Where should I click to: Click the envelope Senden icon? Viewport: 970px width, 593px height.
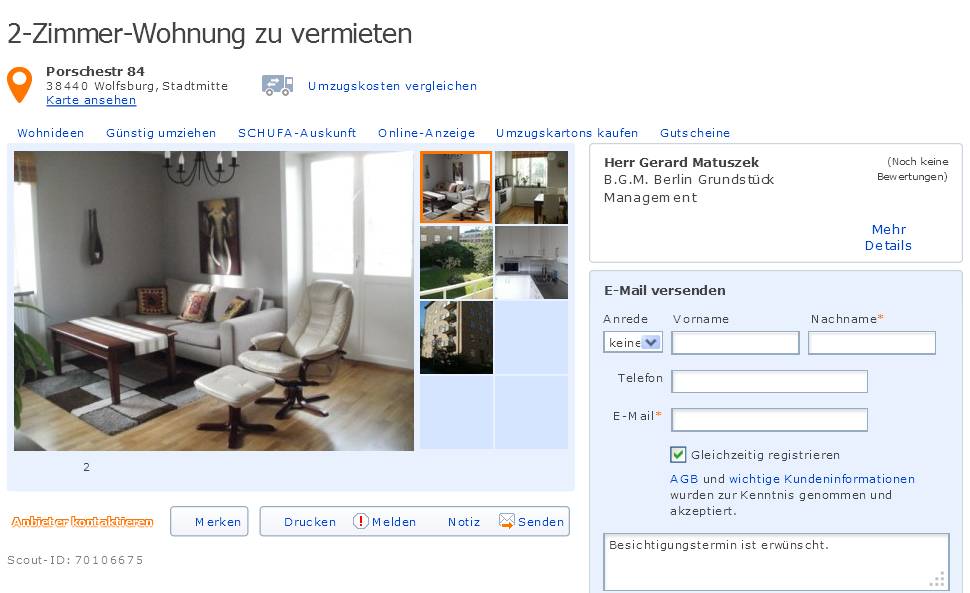click(507, 521)
